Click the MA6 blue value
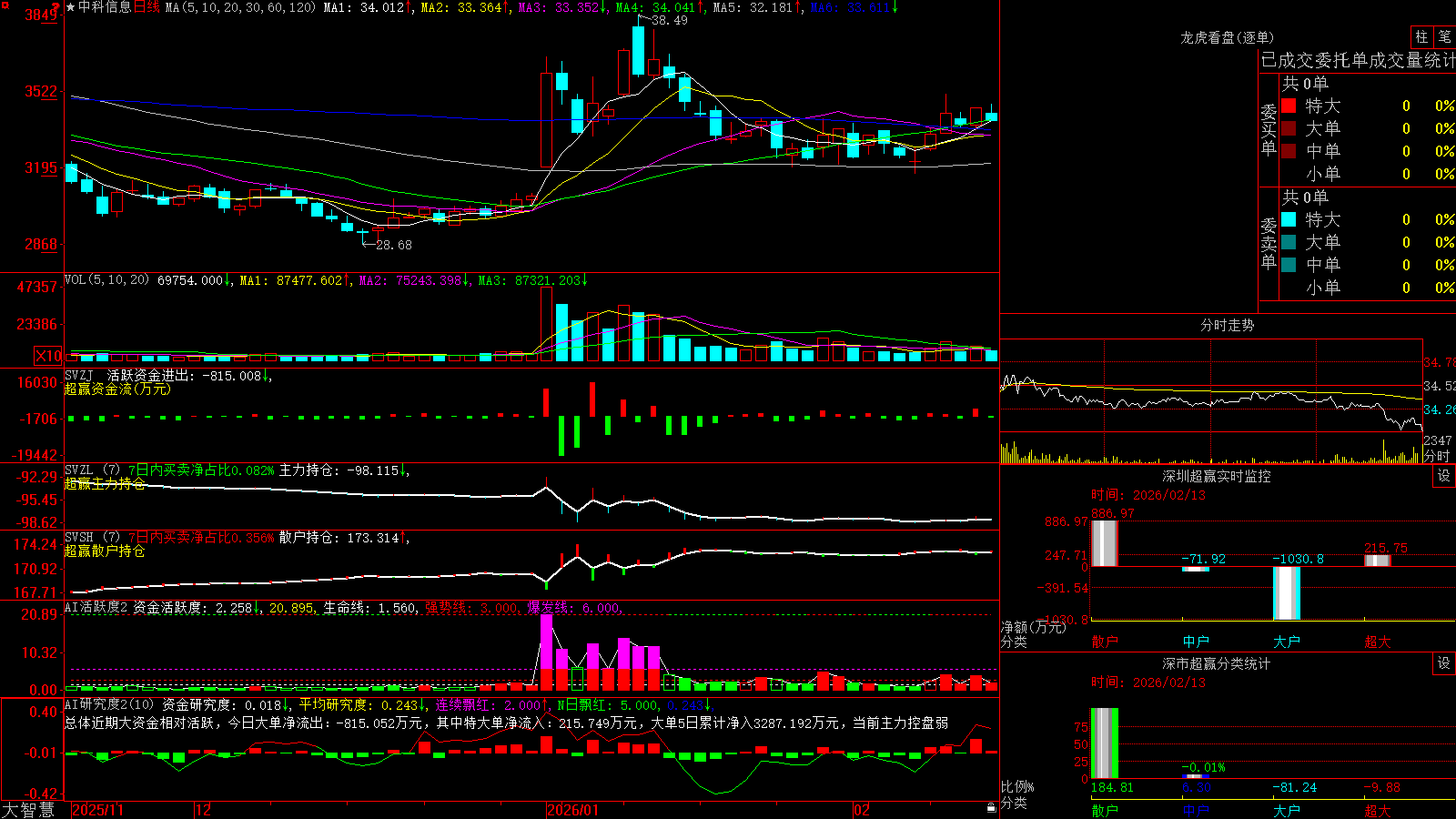Viewport: 1456px width, 819px height. coord(854,7)
